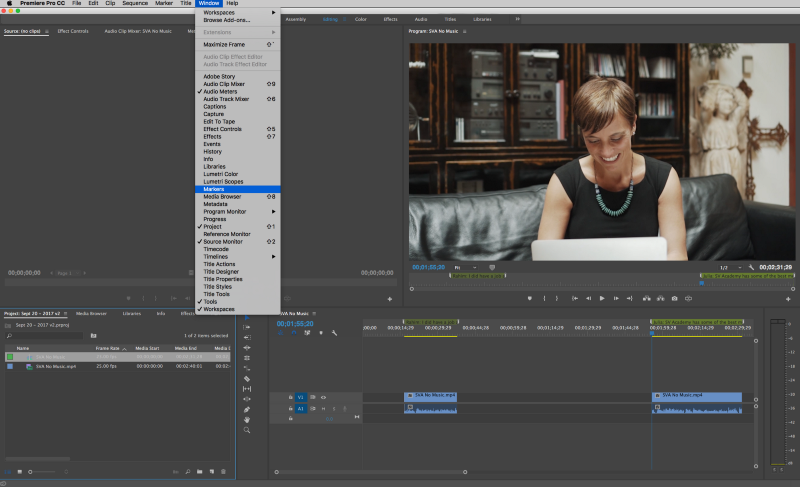Select the Slip tool
Screen dimensions: 800x487
pyautogui.click(x=247, y=389)
